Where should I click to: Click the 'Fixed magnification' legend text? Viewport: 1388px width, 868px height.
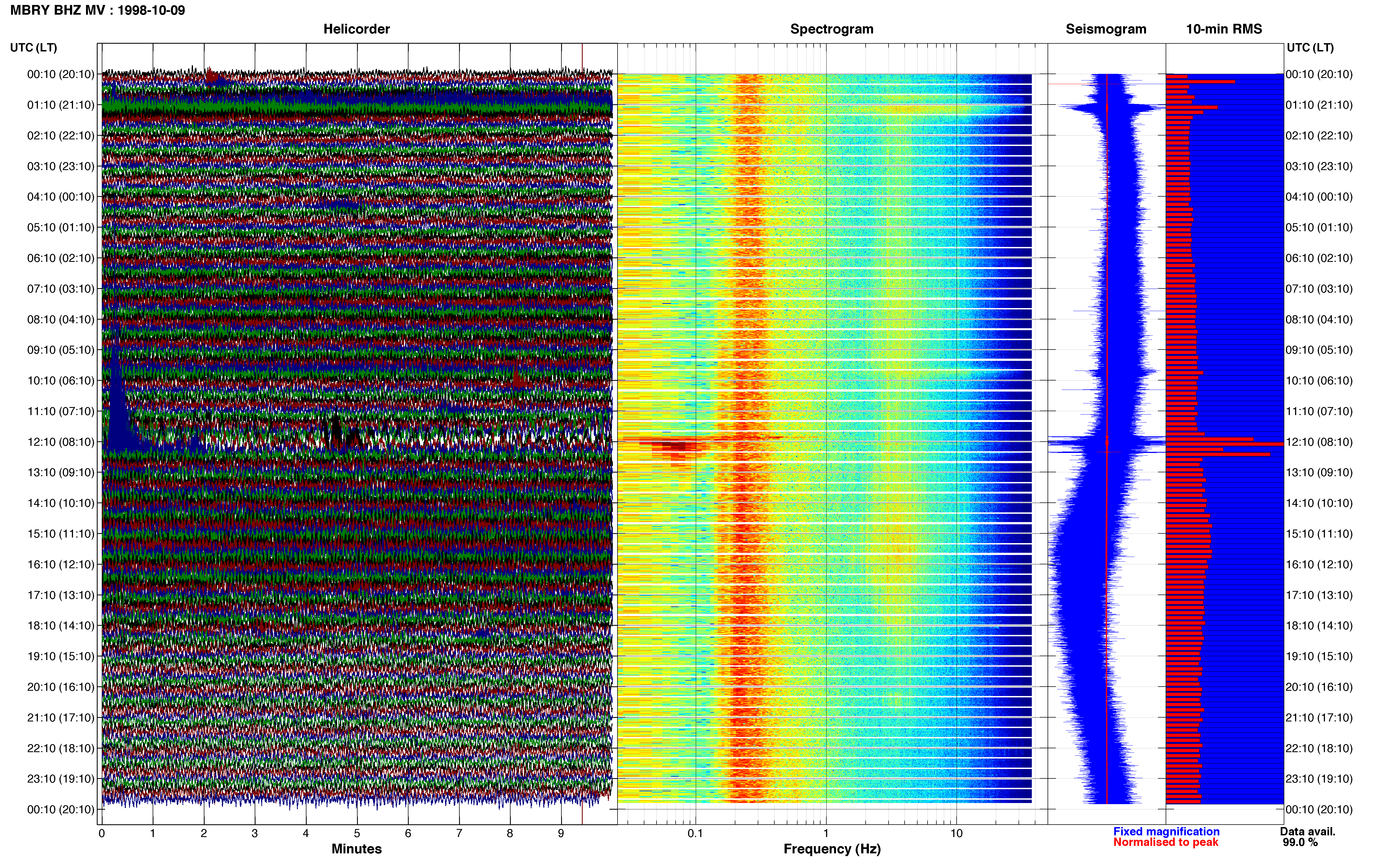1166,831
